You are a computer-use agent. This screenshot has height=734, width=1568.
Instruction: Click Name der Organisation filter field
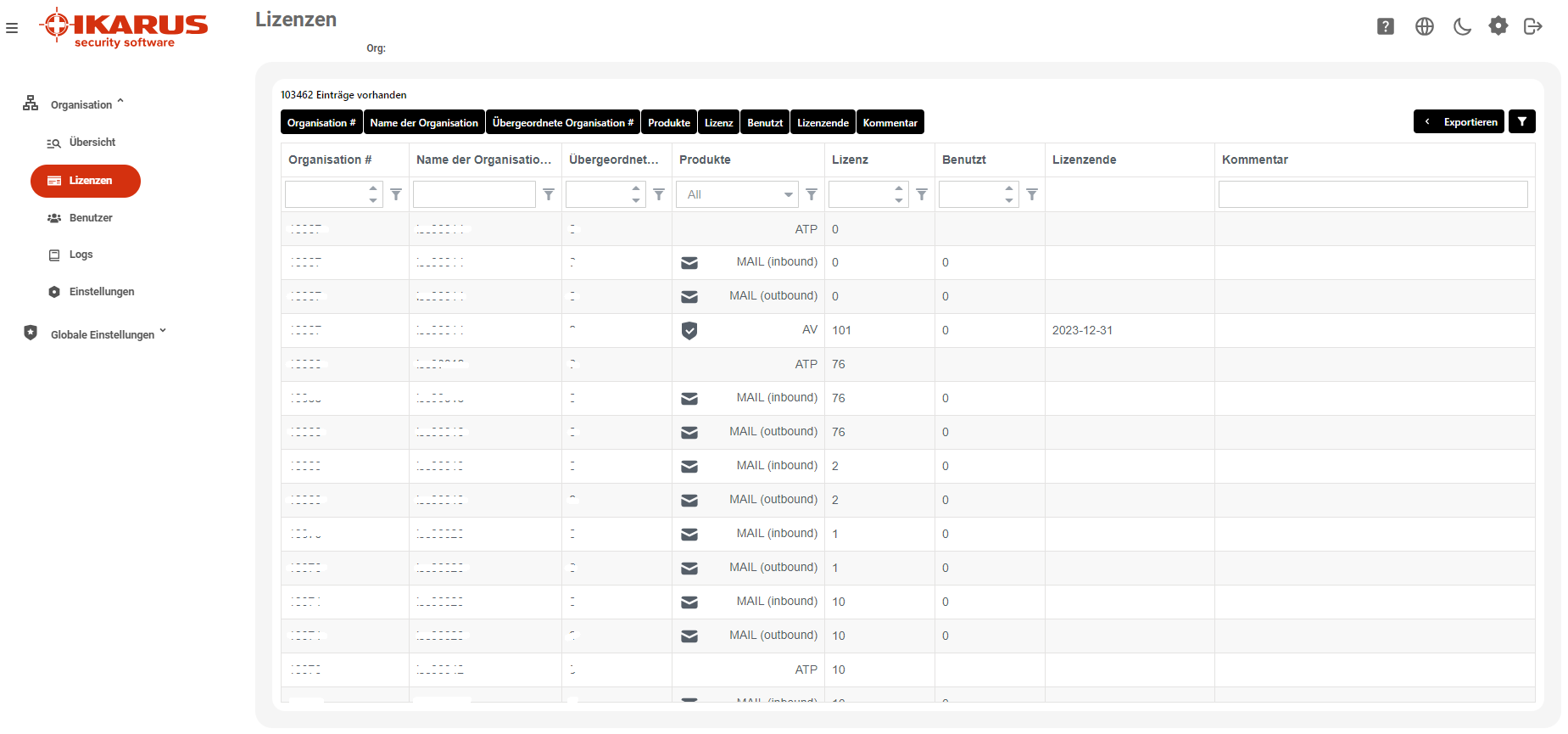[474, 194]
